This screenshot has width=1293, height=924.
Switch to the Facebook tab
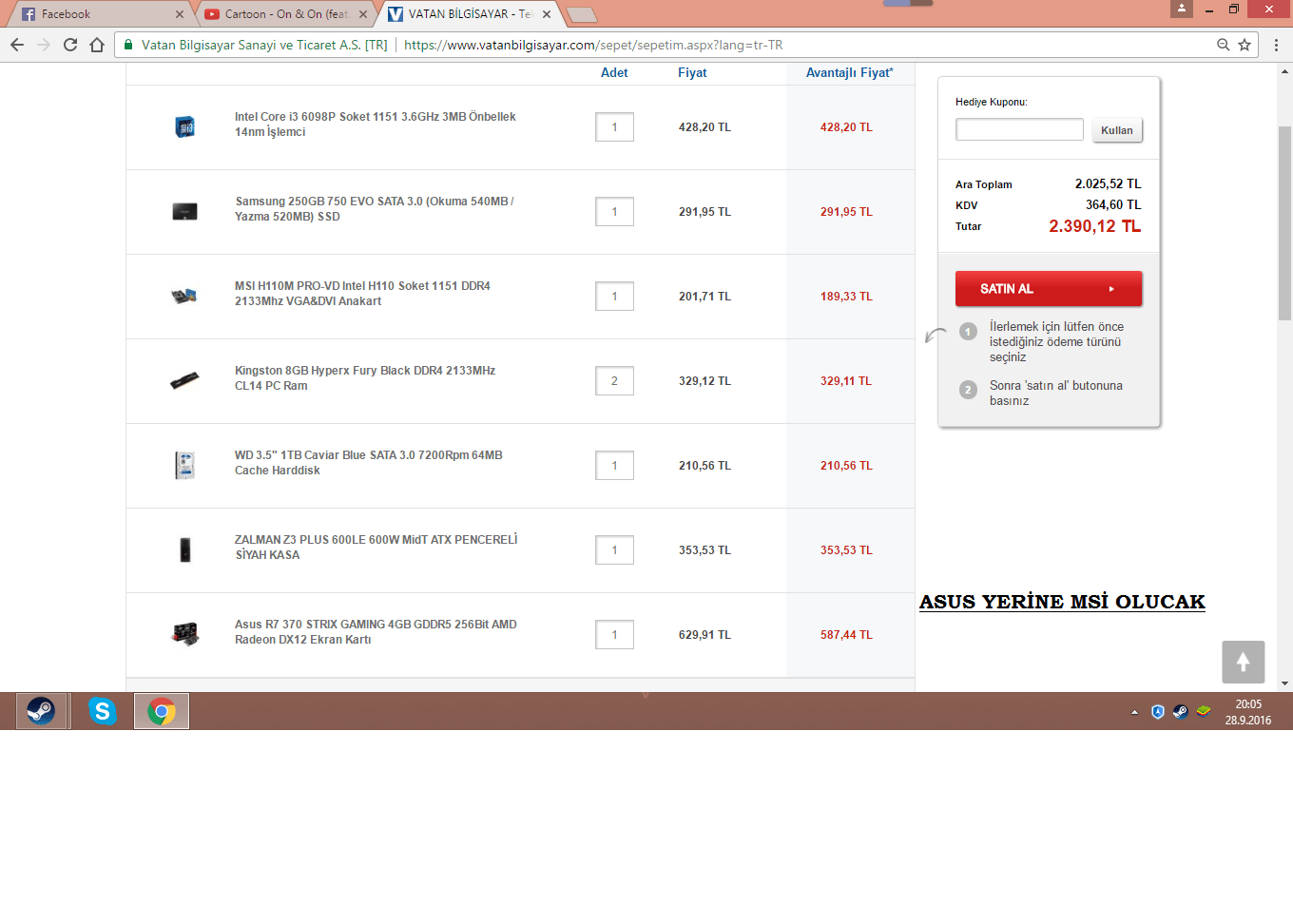point(99,14)
